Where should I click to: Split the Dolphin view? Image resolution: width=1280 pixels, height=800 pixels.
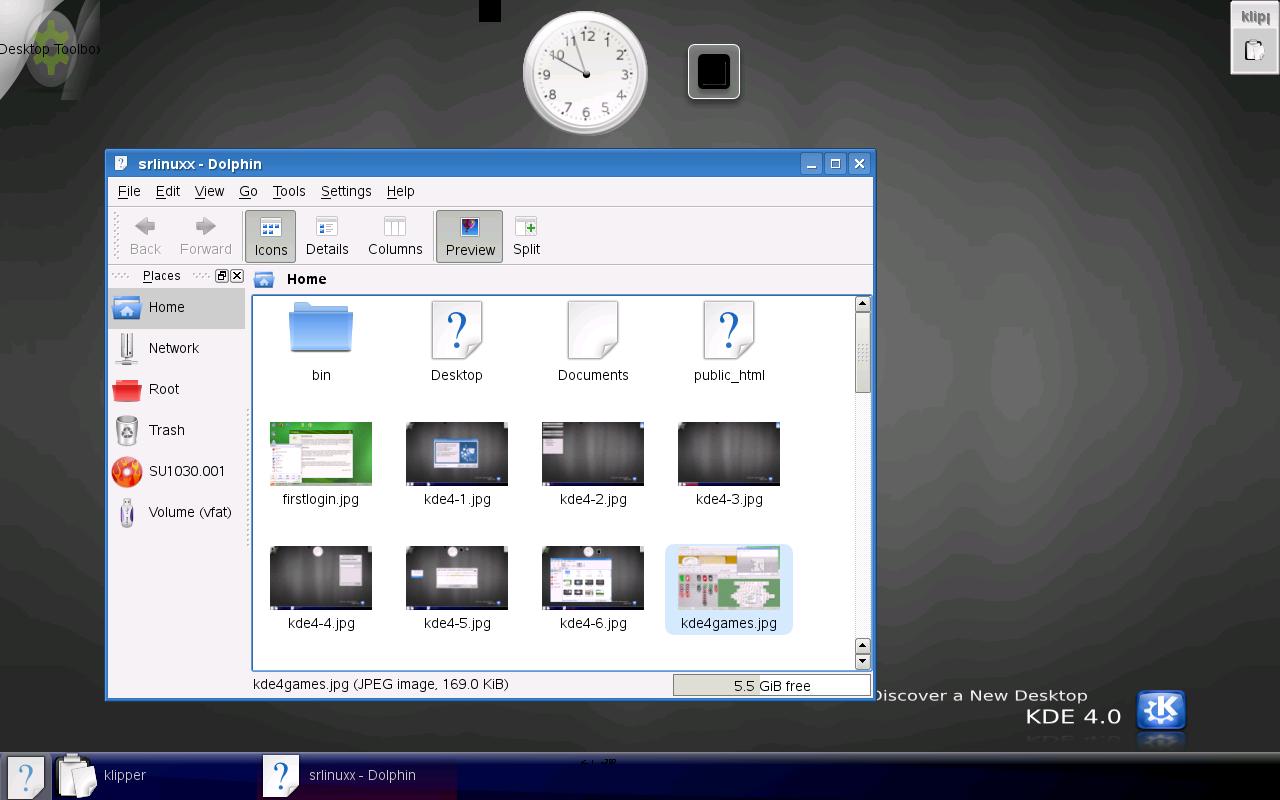526,236
